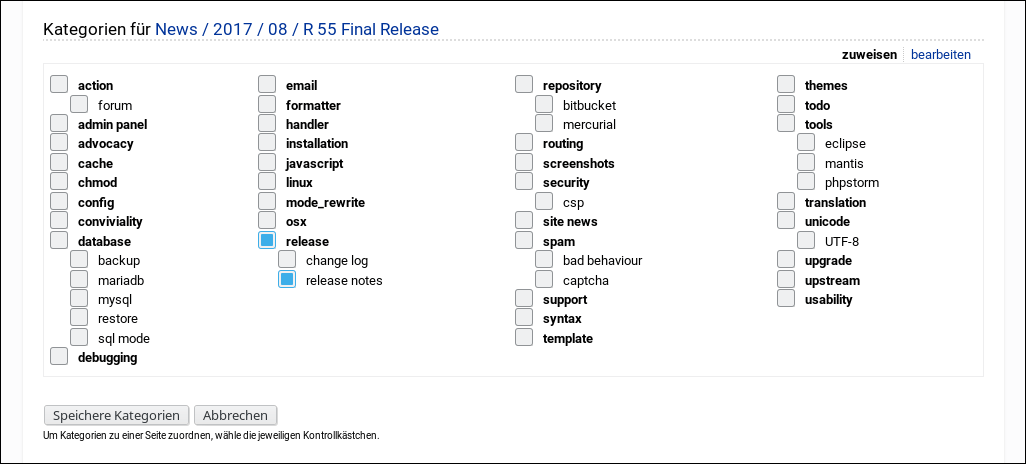
Task: Open the News / 2017 / 08 / R 55 Final Release link
Action: [x=297, y=29]
